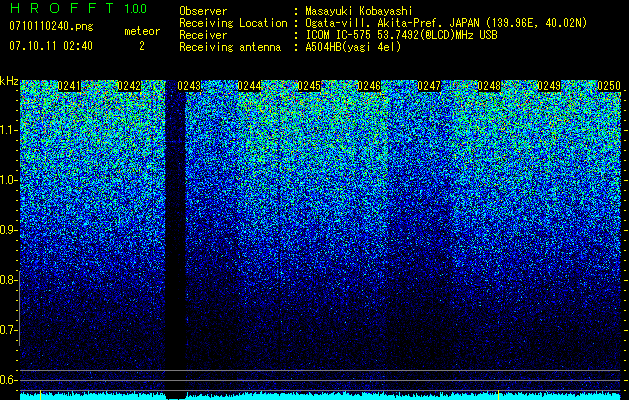Image resolution: width=629 pixels, height=400 pixels.
Task: Click the Observer label
Action: pos(203,11)
